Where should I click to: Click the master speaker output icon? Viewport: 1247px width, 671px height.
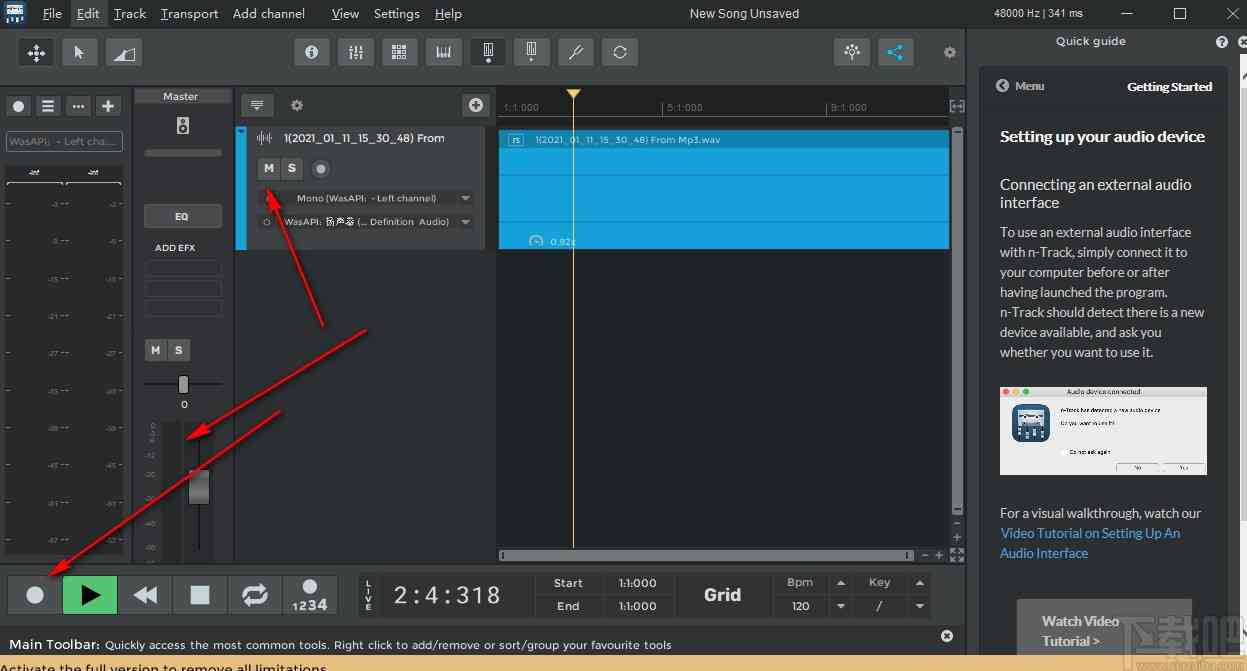click(x=182, y=126)
